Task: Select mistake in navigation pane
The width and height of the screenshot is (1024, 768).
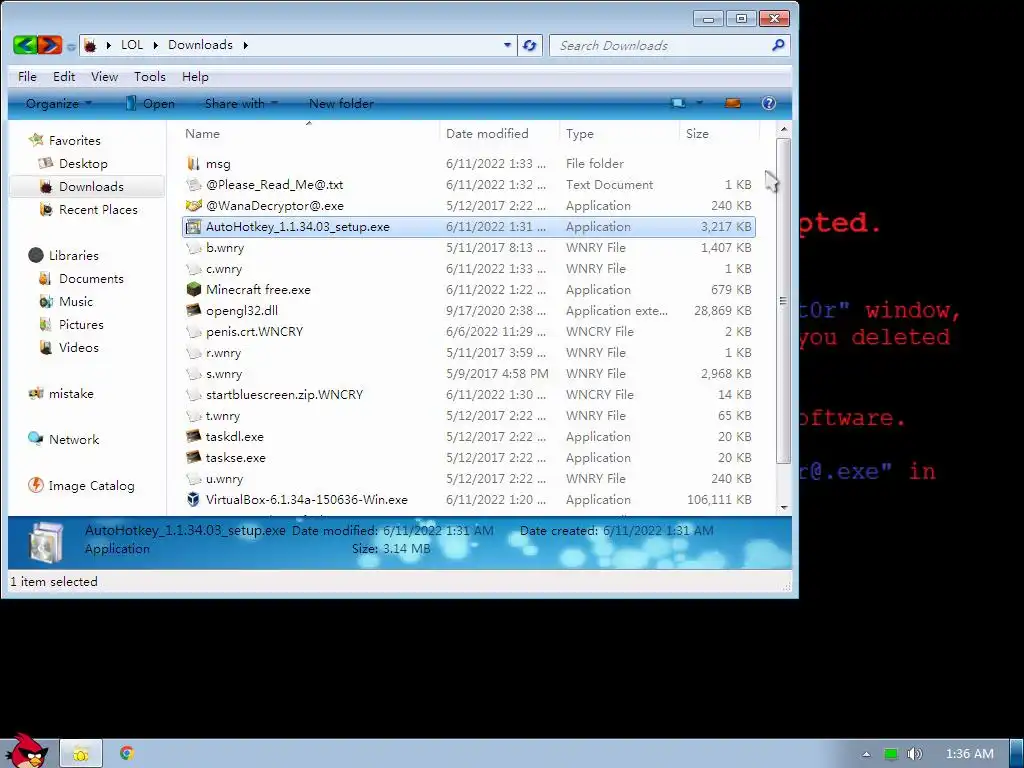Action: tap(71, 393)
